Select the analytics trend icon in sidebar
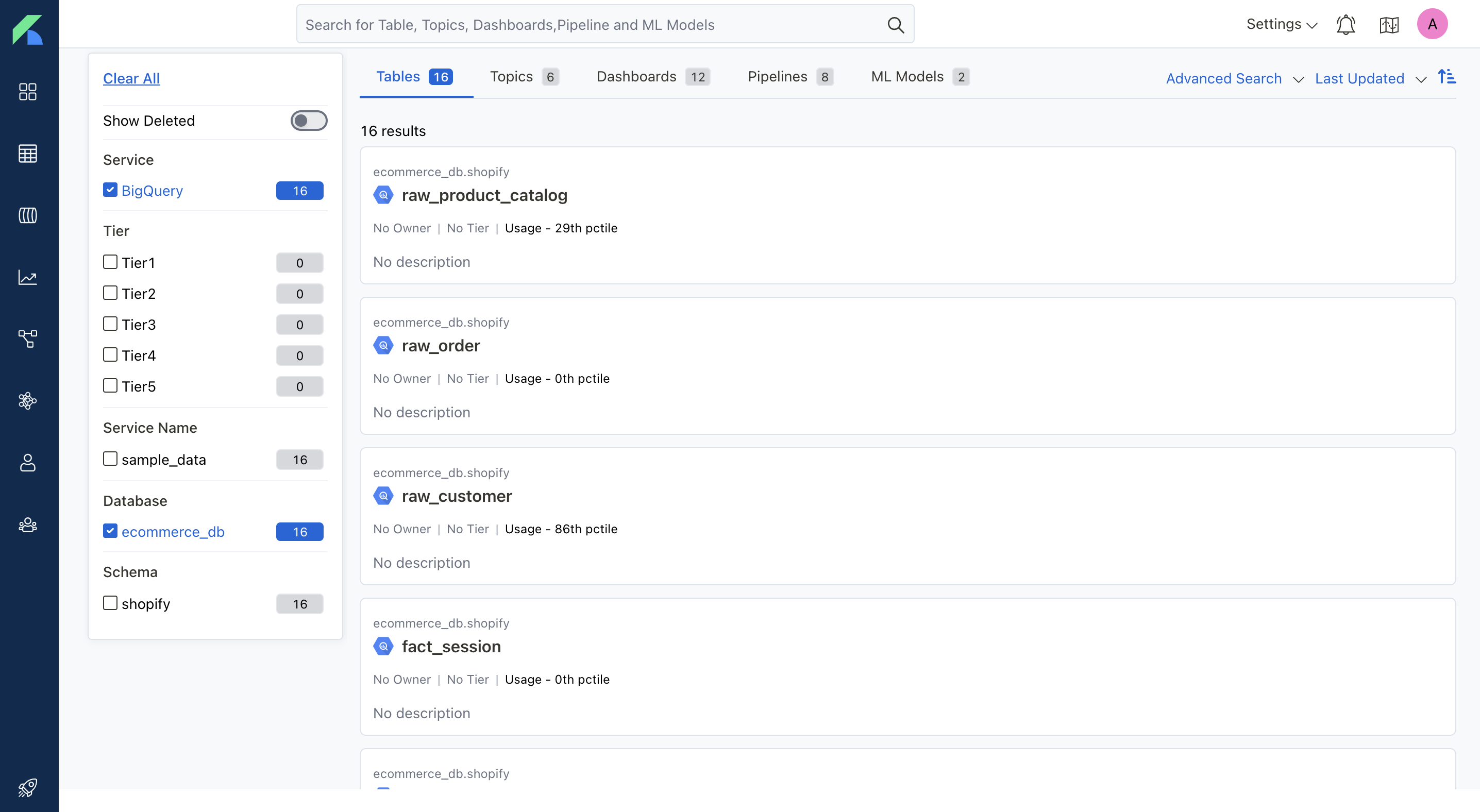Screen dimensions: 1480x812 point(28,277)
